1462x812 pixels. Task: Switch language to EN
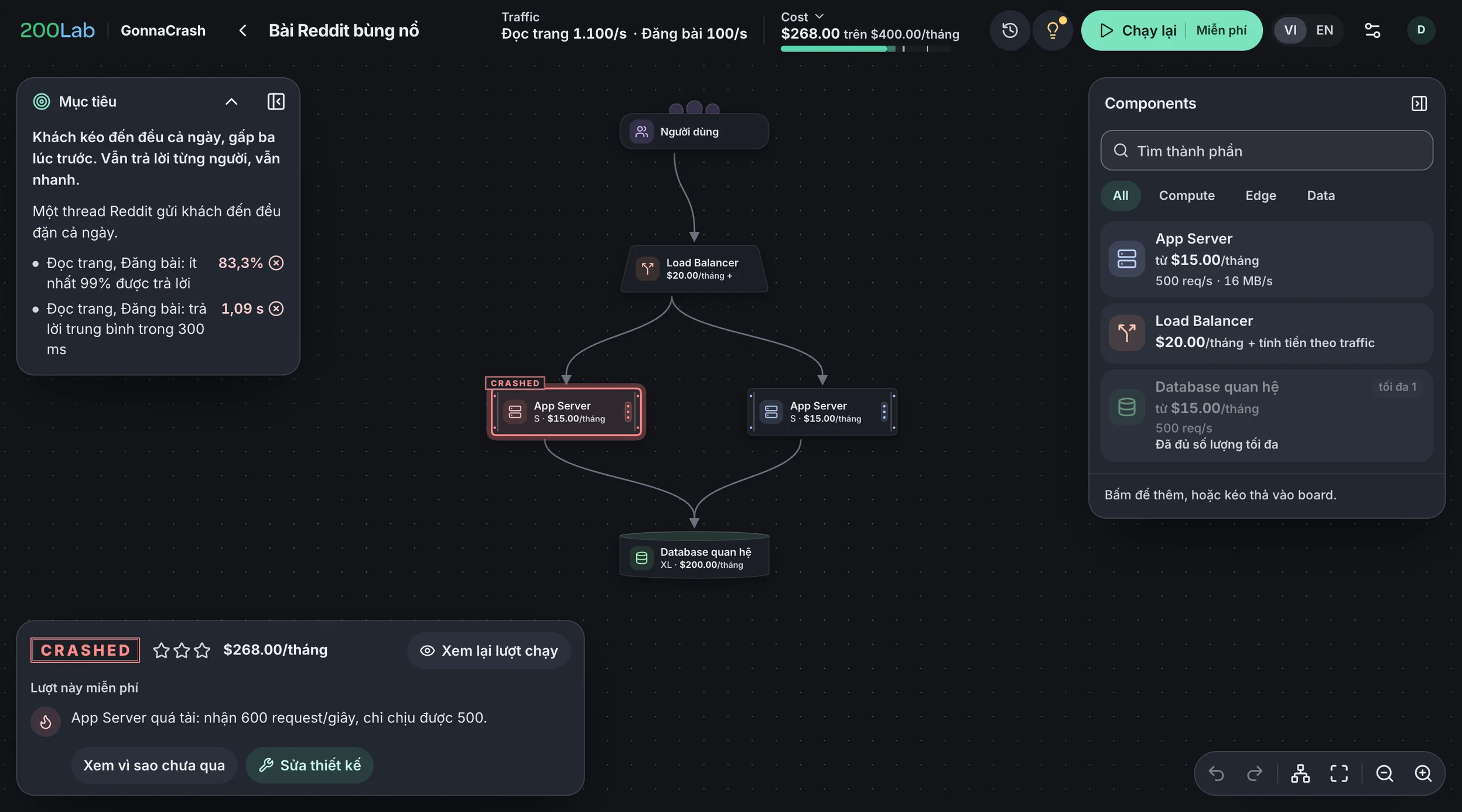click(1324, 30)
